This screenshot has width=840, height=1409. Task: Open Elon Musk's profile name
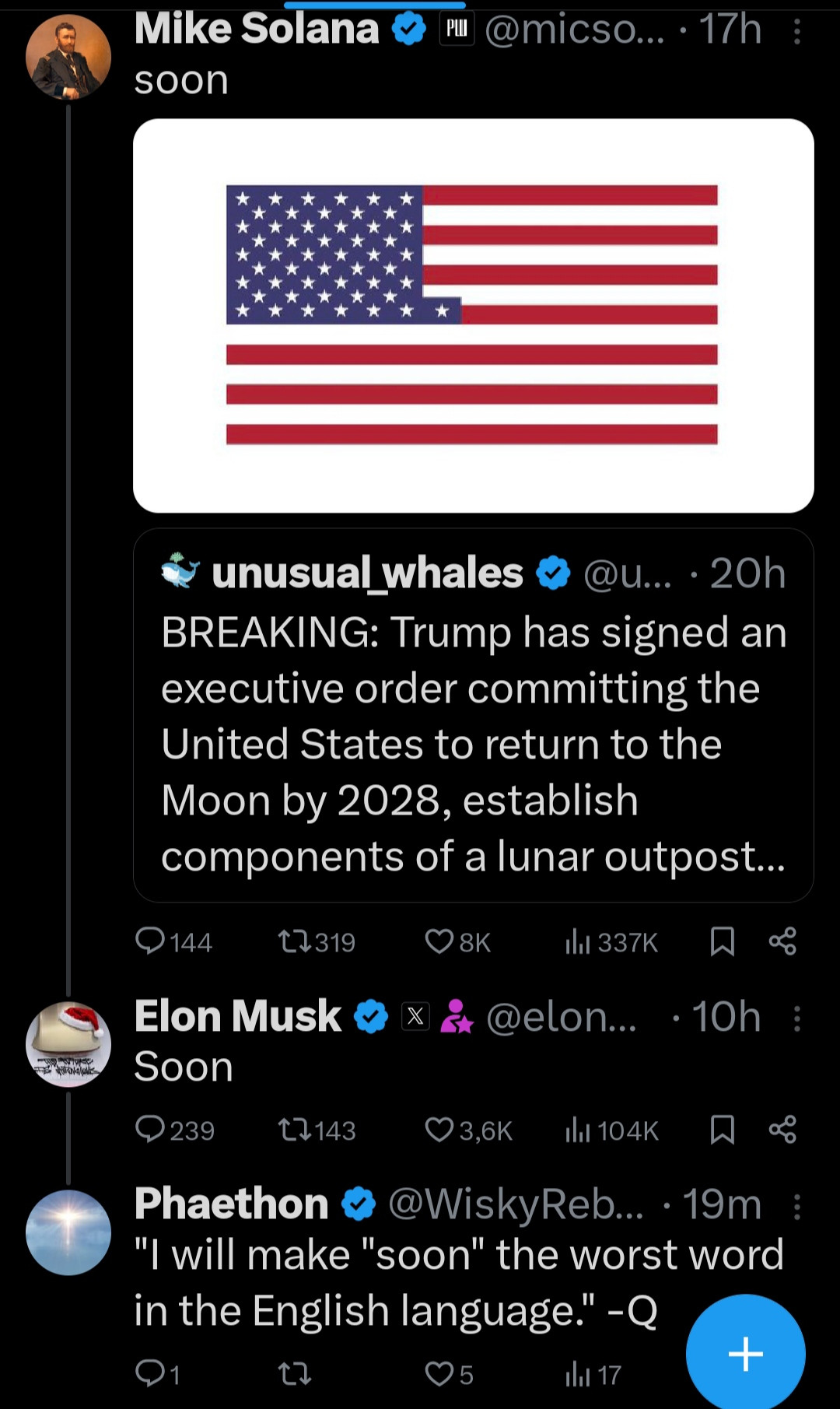(x=238, y=1016)
